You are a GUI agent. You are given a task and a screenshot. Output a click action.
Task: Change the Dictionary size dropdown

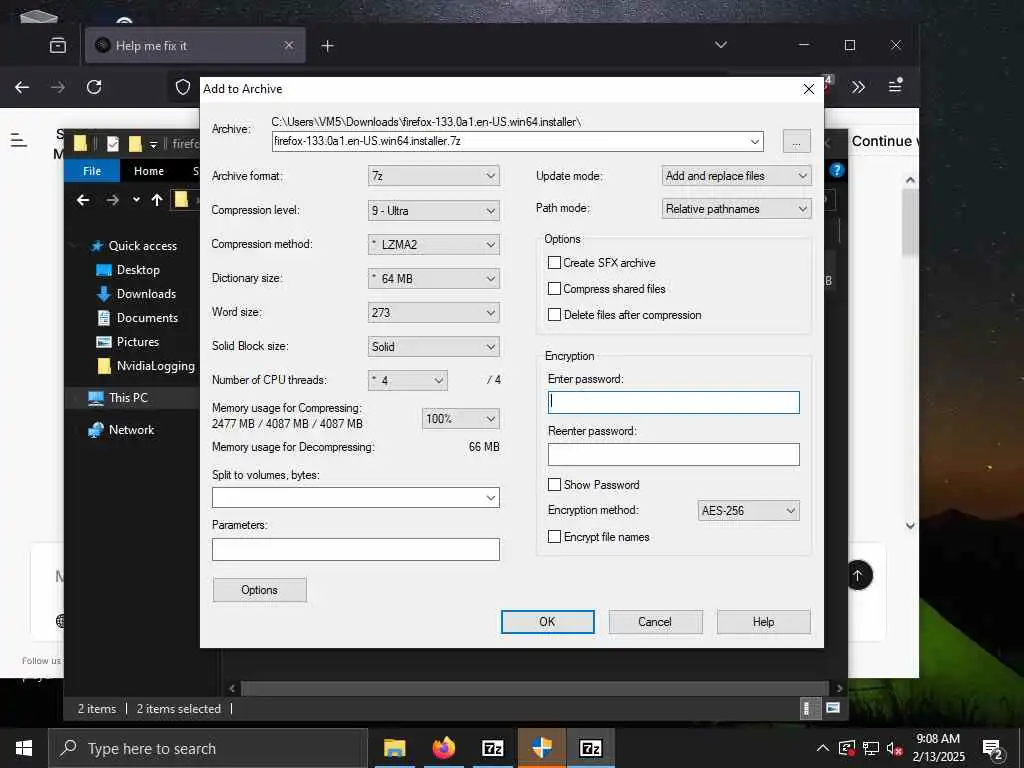click(434, 278)
